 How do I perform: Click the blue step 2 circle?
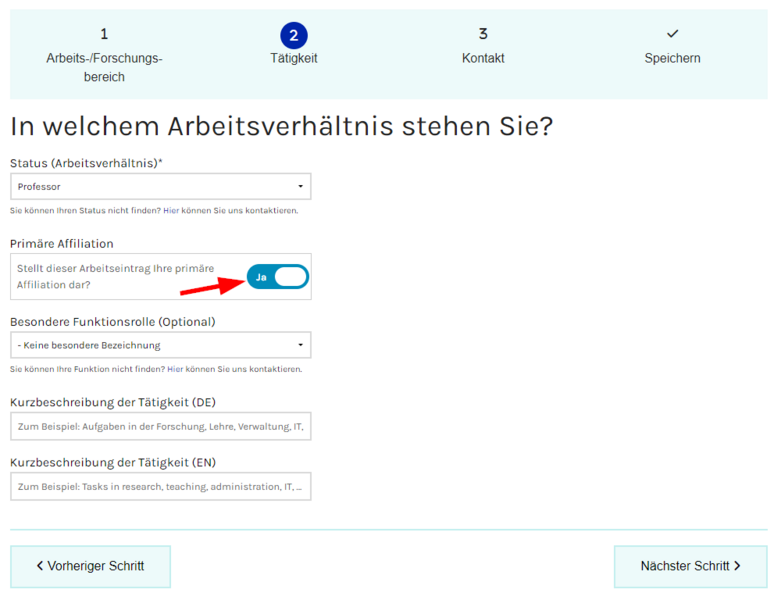(293, 35)
